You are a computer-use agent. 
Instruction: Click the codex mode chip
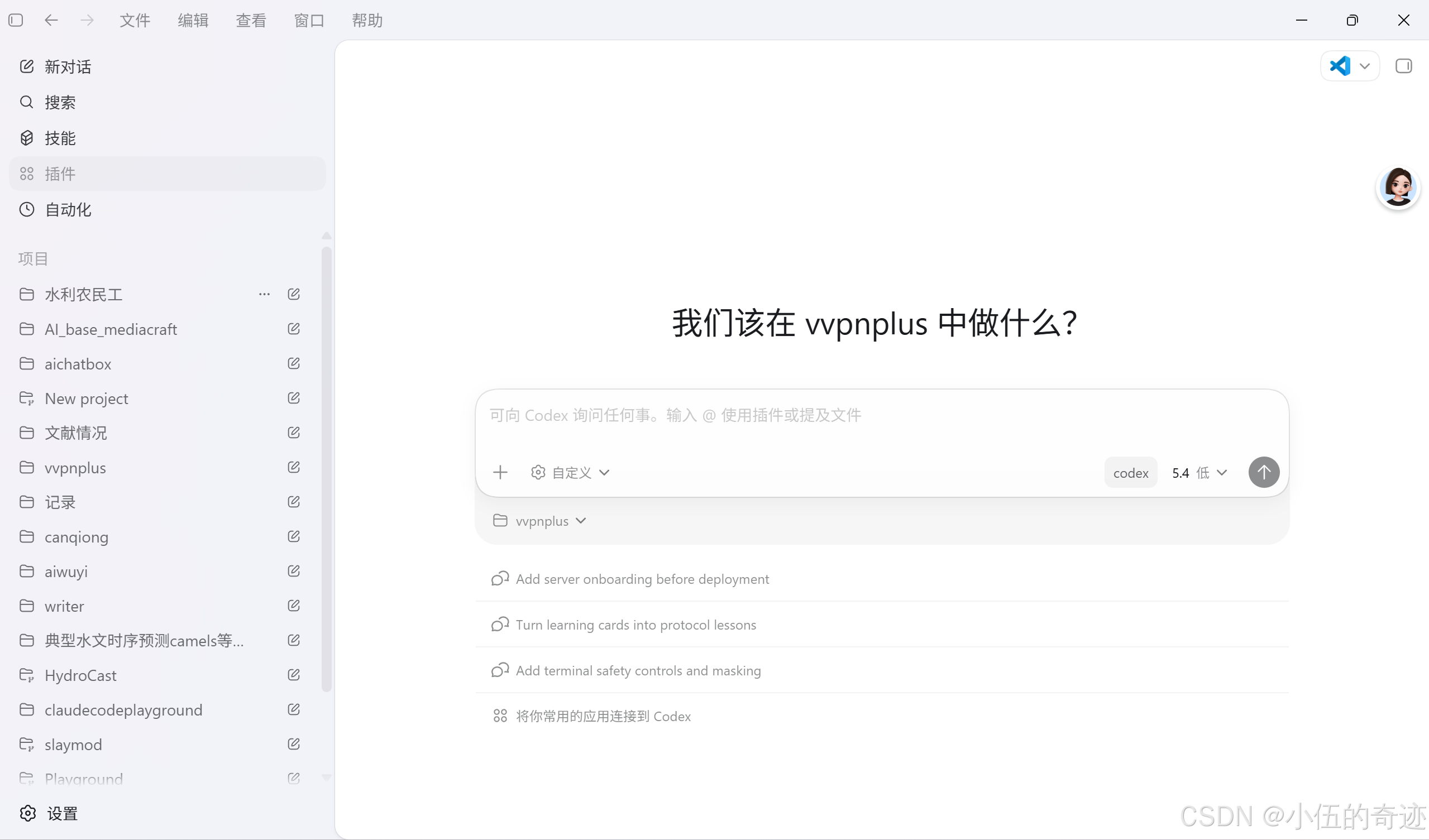(1131, 473)
